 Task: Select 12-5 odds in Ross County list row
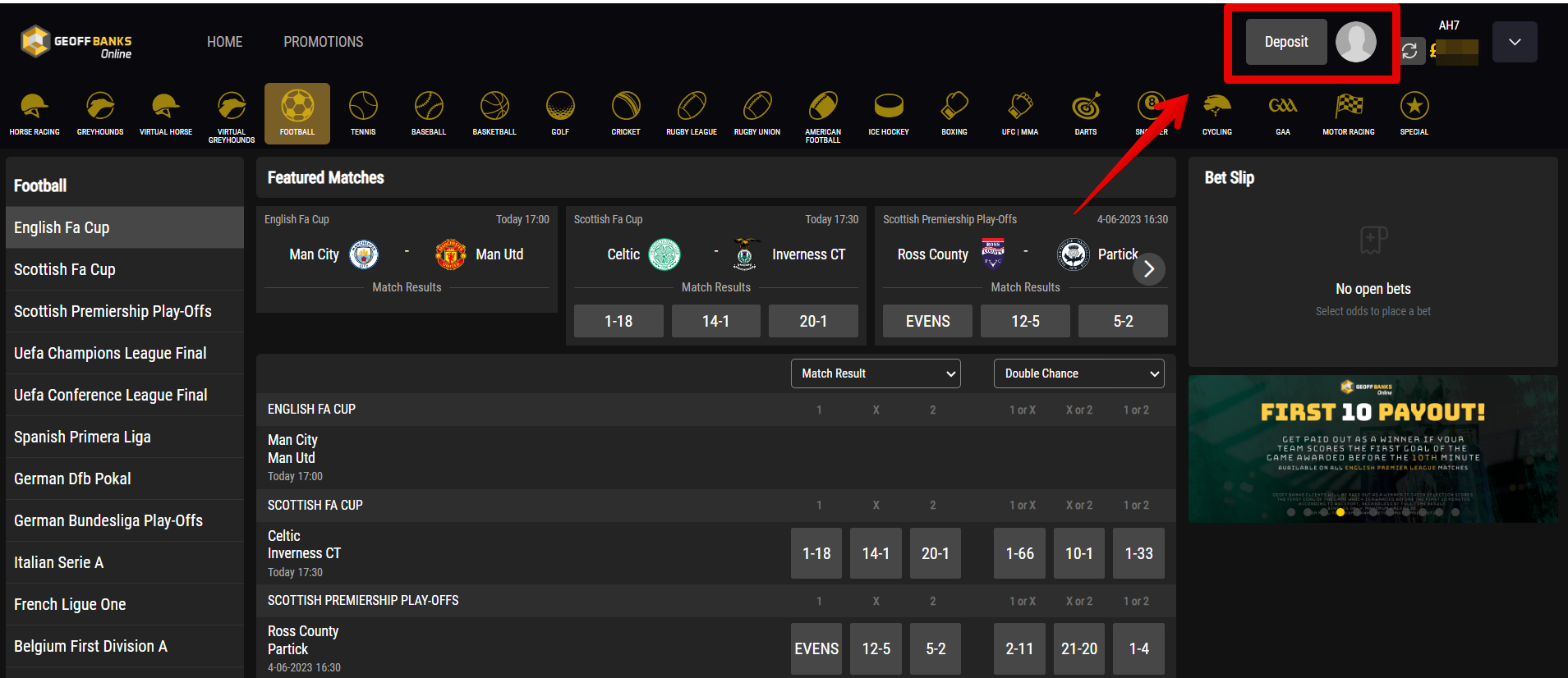tap(876, 648)
